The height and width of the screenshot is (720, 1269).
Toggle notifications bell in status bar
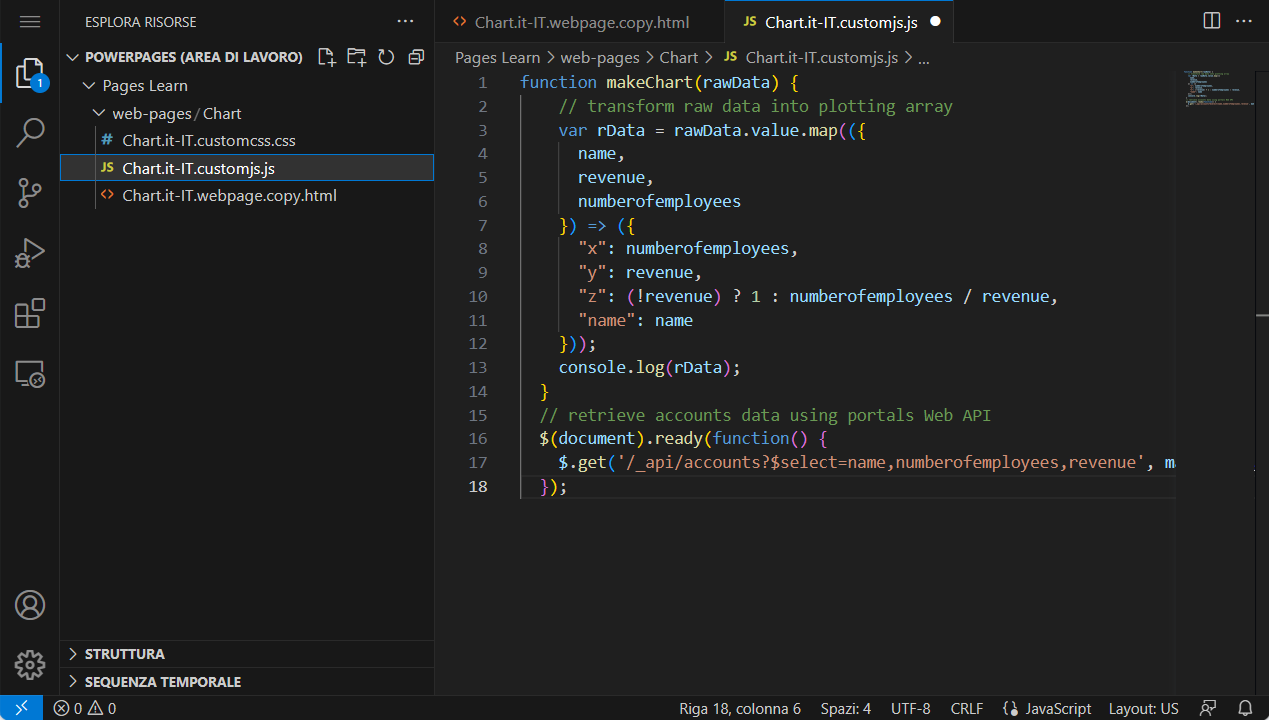pos(1245,708)
